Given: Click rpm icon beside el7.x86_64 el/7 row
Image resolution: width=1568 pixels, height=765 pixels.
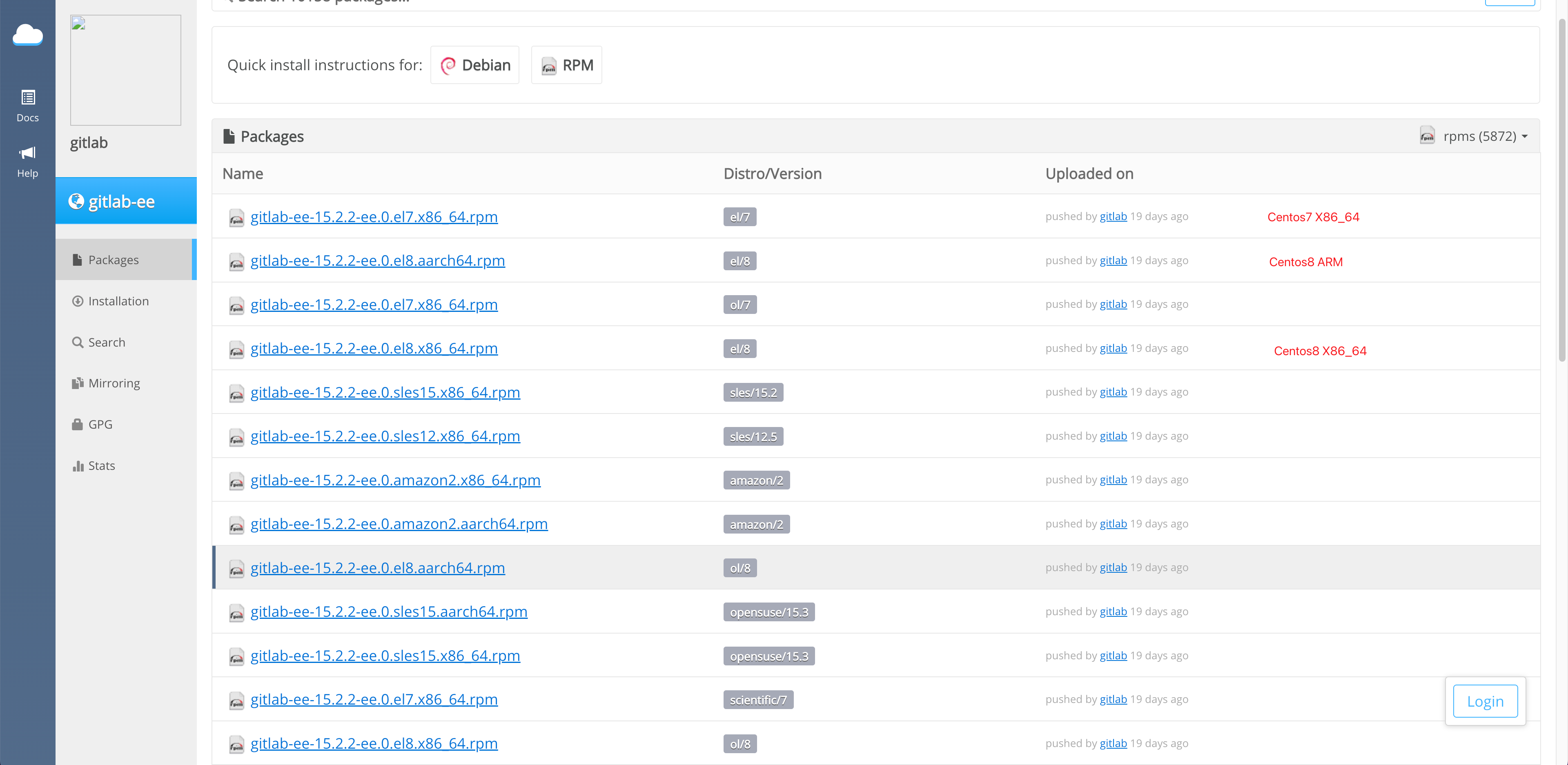Looking at the screenshot, I should (236, 218).
